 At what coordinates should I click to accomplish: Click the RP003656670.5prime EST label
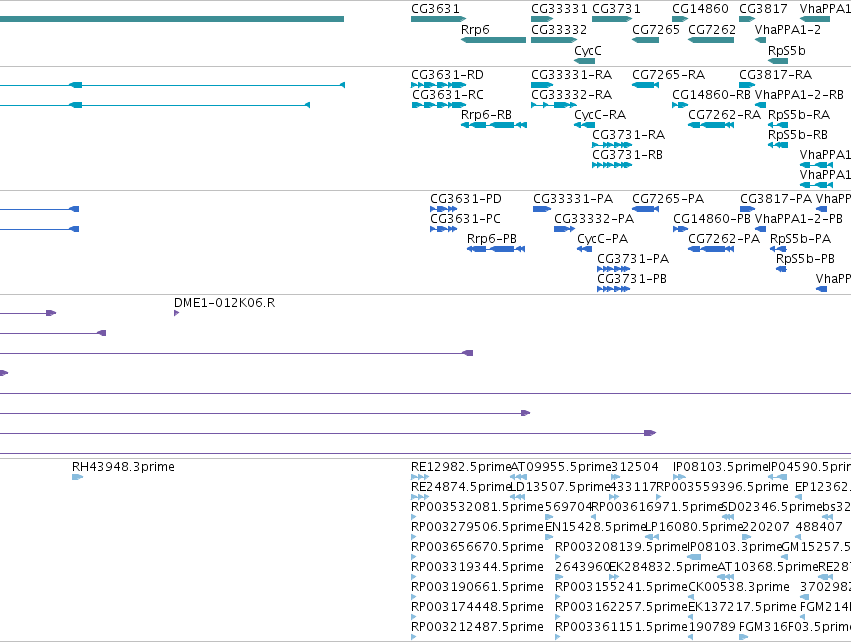(x=477, y=547)
